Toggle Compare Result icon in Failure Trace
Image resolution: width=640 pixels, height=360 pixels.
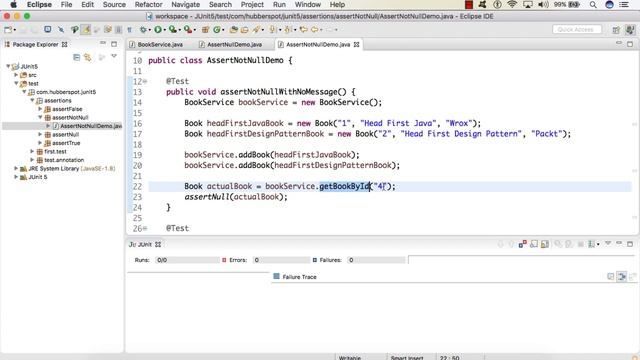pos(632,277)
